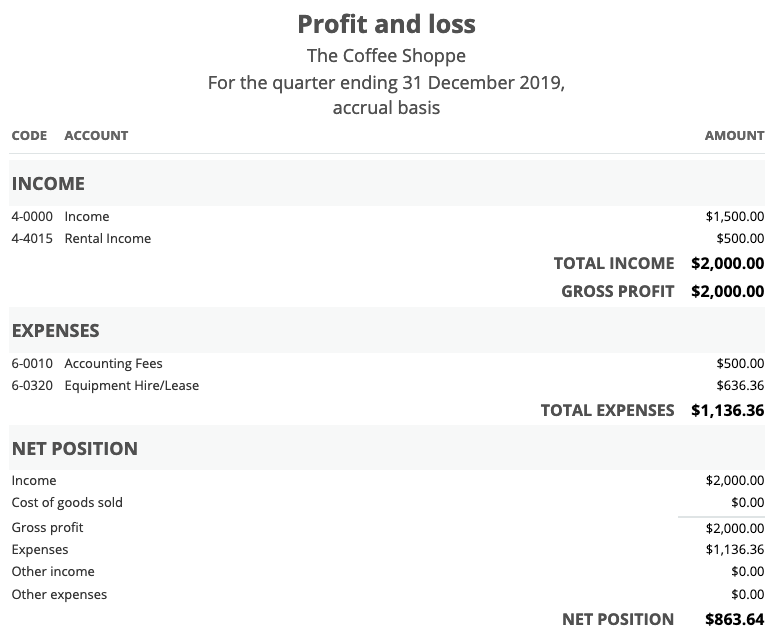Viewport: 782px width, 639px height.
Task: Click the INCOME section heading
Action: pyautogui.click(x=48, y=184)
